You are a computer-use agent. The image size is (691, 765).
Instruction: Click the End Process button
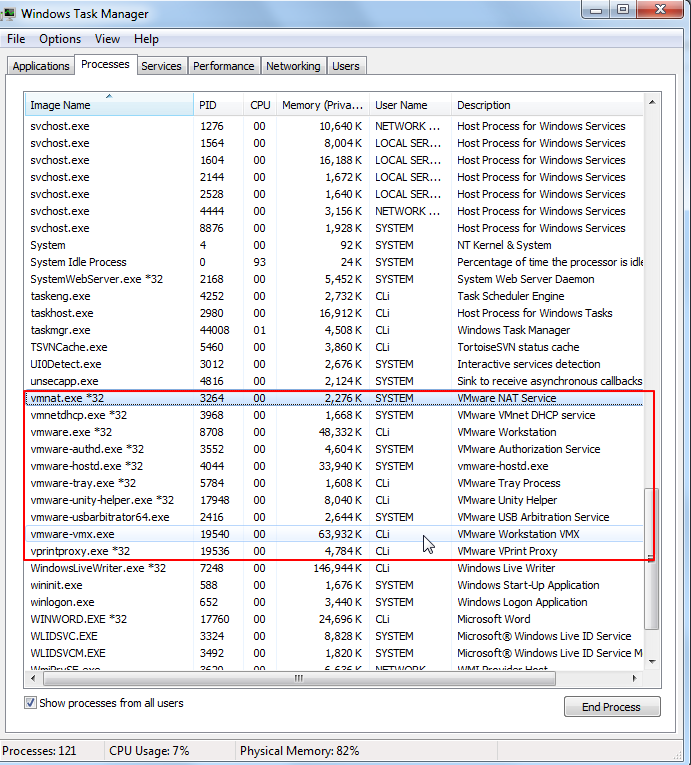[612, 706]
